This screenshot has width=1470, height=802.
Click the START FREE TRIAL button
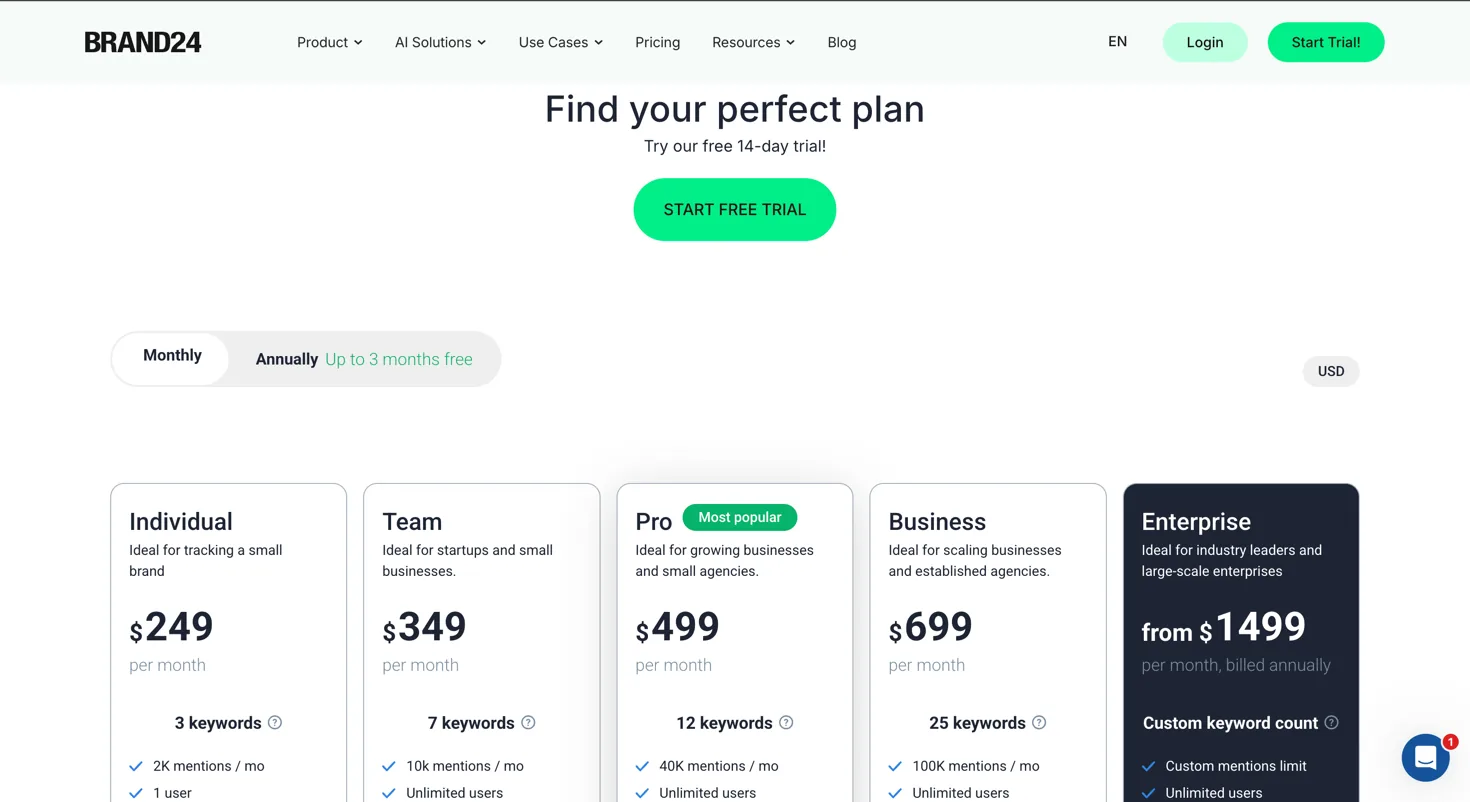coord(735,210)
